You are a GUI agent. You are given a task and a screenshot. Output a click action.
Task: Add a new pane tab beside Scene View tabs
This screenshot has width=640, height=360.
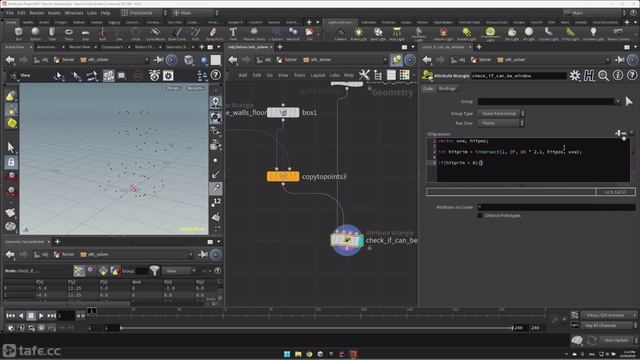202,47
